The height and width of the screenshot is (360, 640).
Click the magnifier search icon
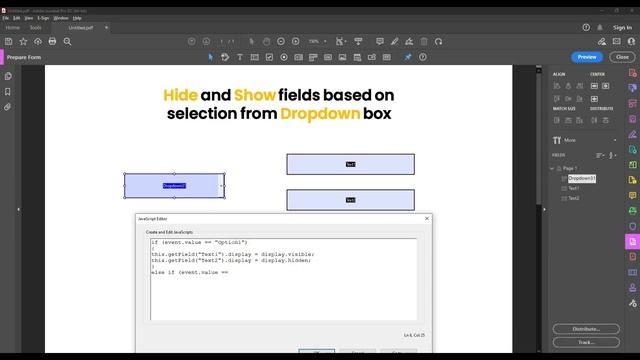67,41
